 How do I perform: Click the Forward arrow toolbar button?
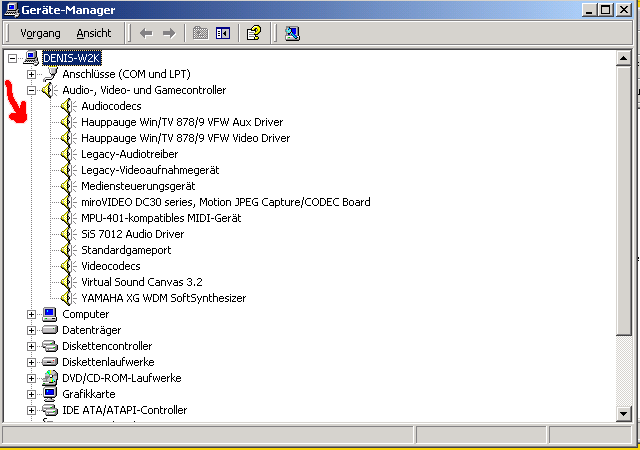point(168,33)
